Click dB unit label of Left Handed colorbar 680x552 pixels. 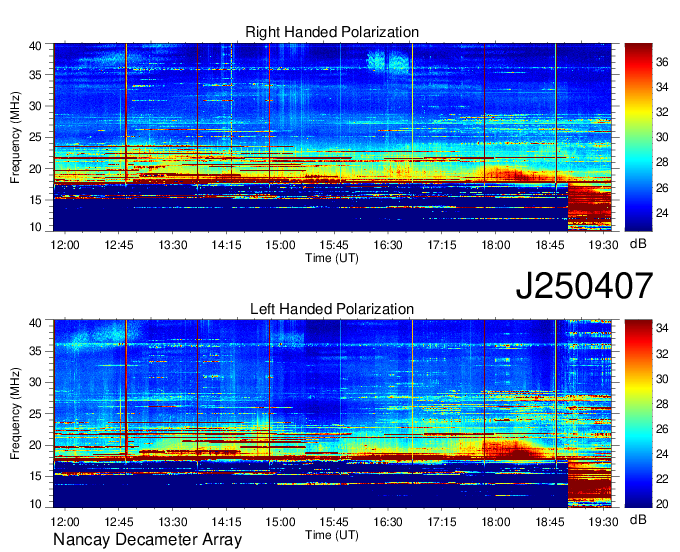point(638,519)
